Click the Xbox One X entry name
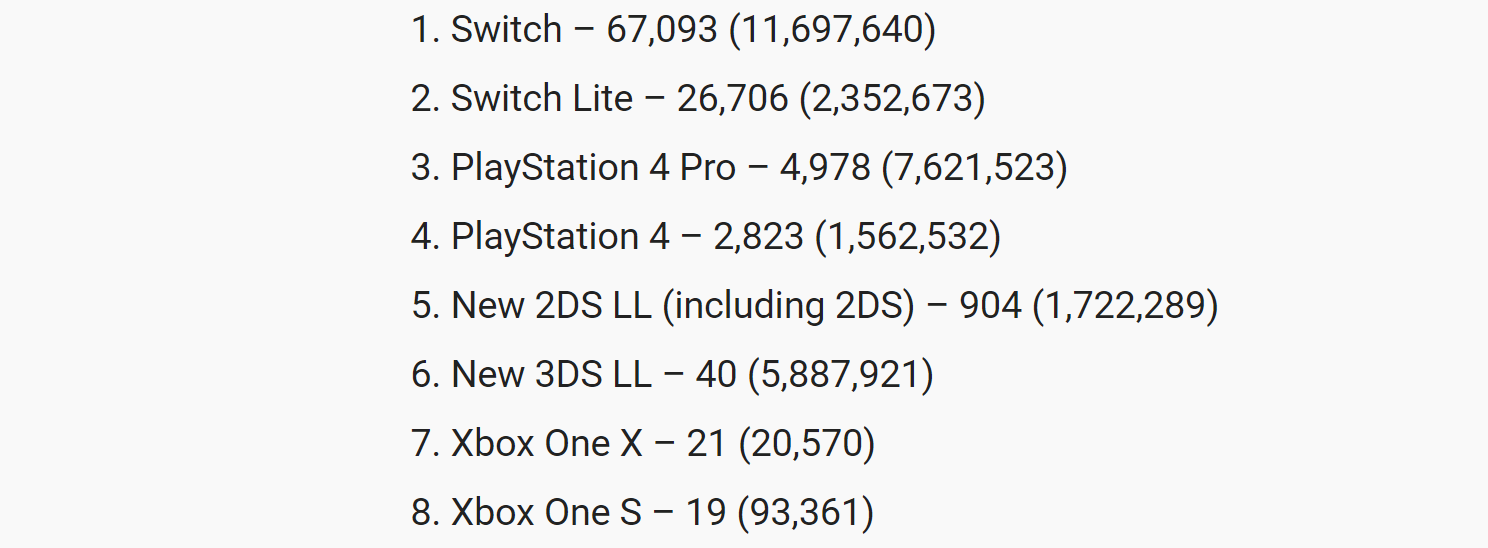Screen dimensions: 1488x548 [547, 443]
